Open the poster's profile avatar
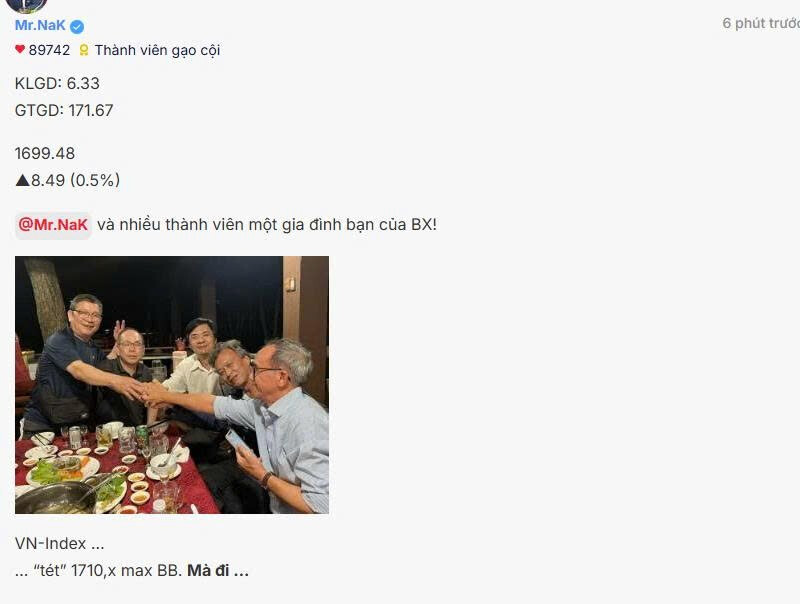800x604 pixels. pos(27,5)
